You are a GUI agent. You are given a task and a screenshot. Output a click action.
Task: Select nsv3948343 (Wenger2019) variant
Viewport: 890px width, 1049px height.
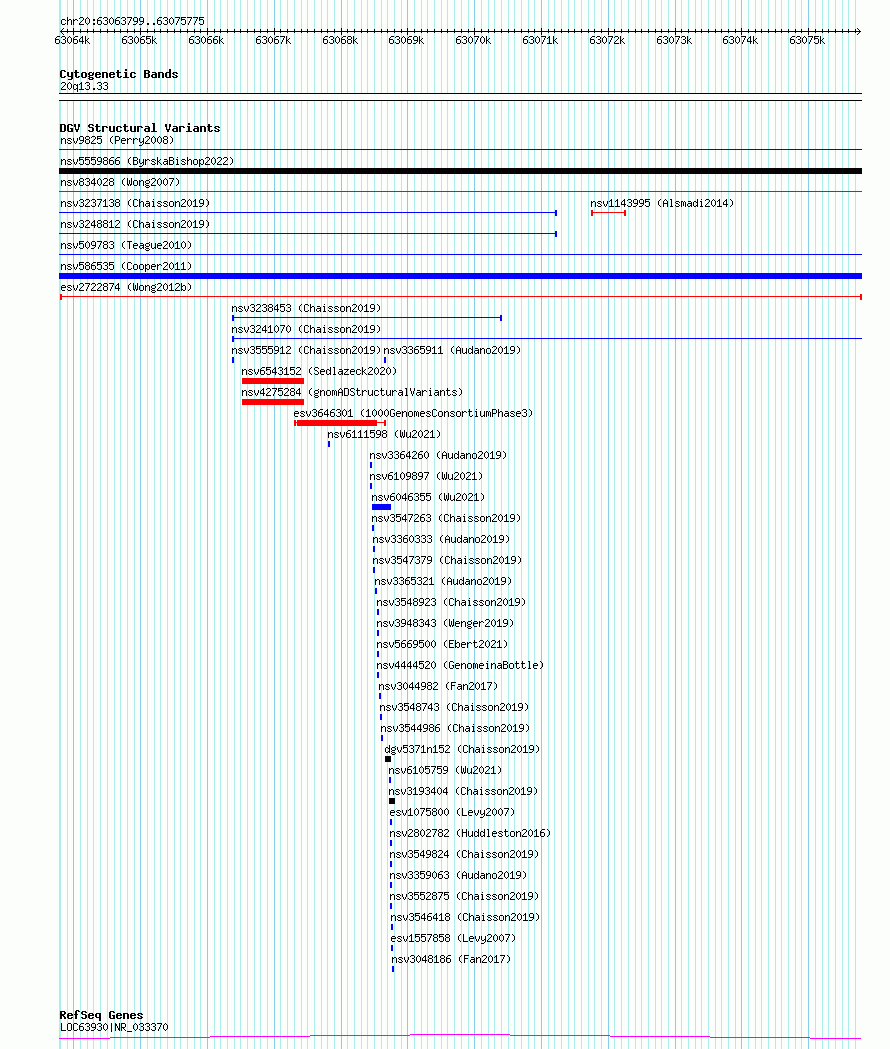(445, 624)
